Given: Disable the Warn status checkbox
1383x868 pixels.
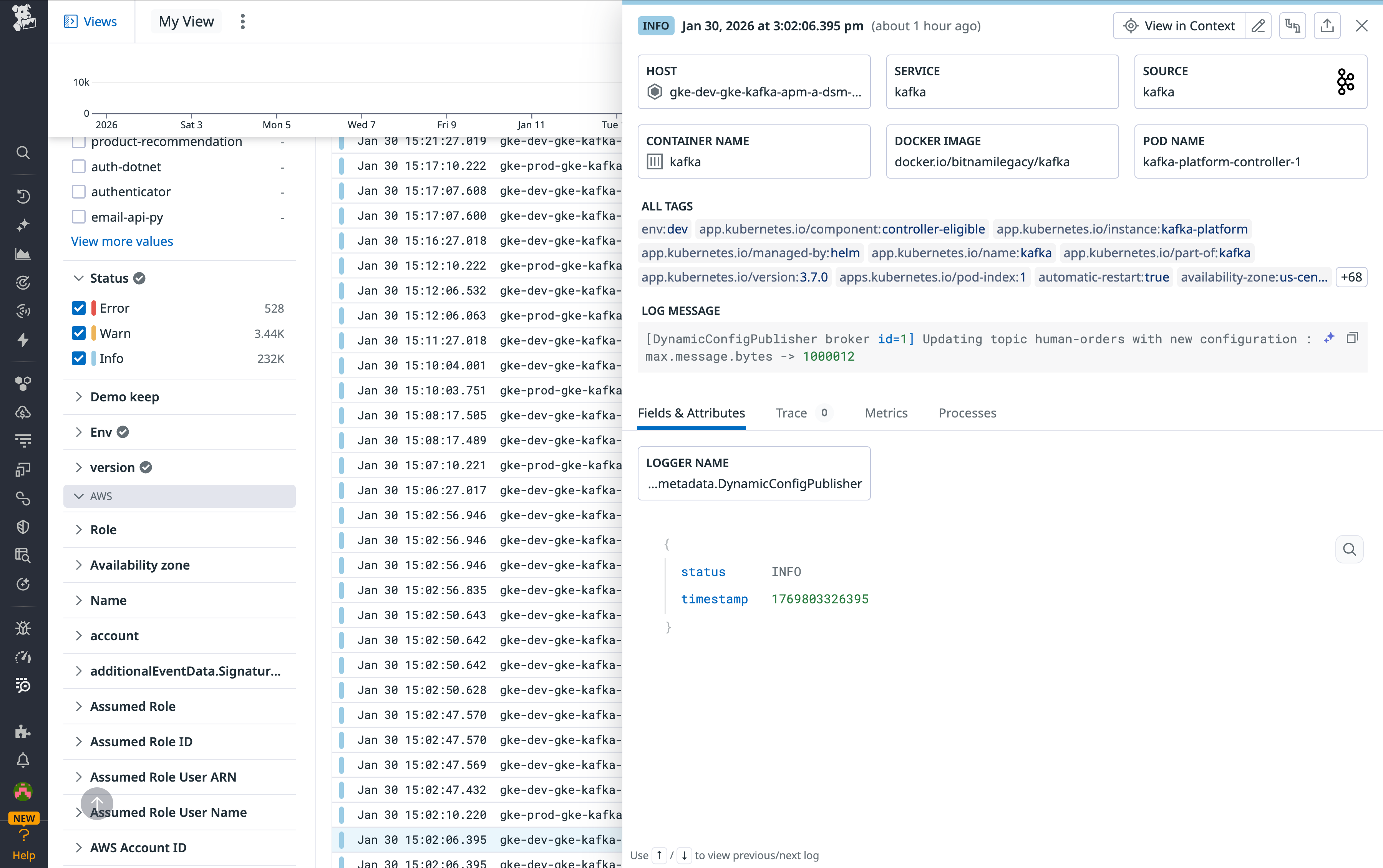Looking at the screenshot, I should [79, 333].
